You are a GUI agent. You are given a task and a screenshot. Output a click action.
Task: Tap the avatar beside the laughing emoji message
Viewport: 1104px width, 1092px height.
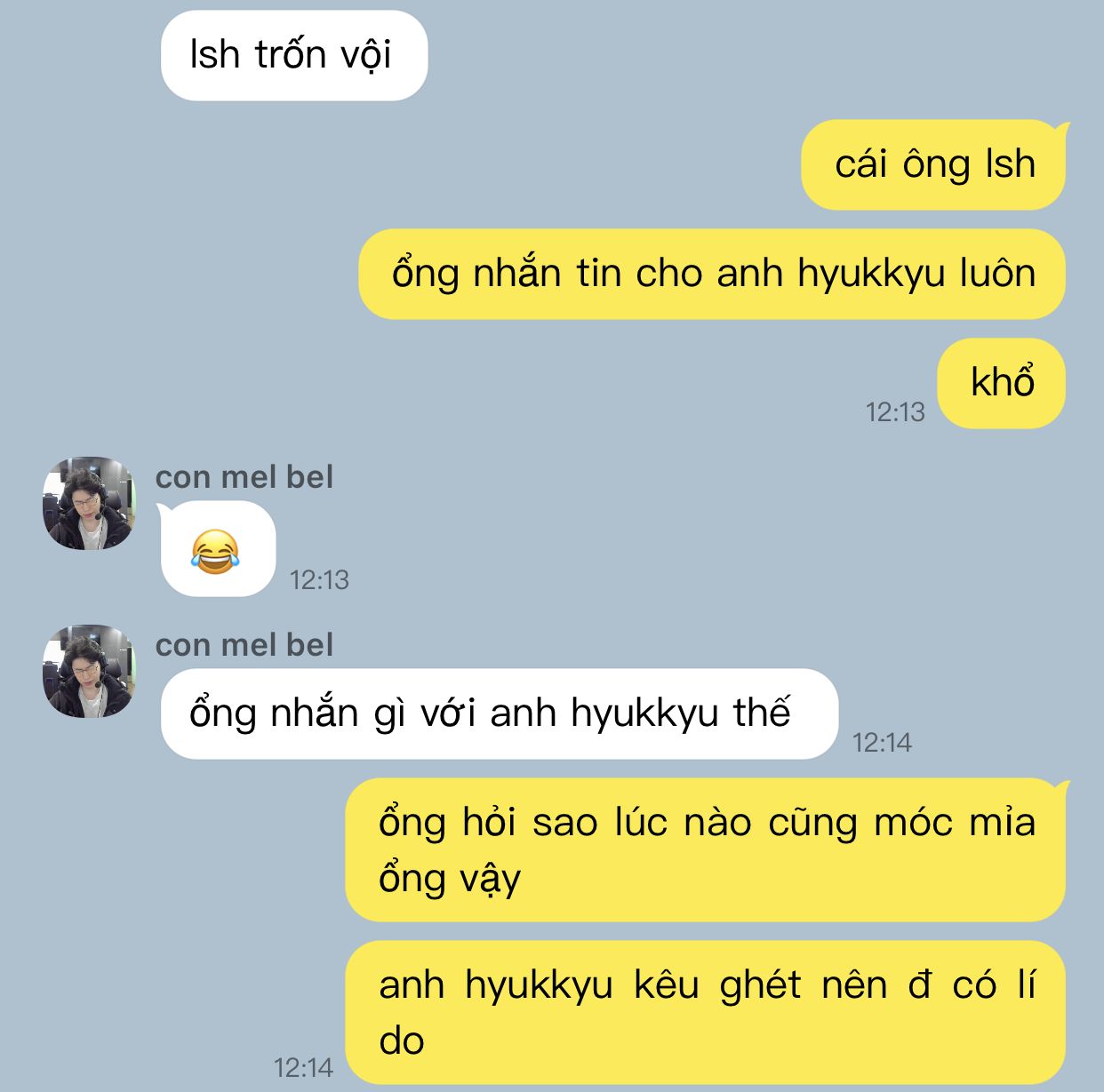[x=90, y=504]
